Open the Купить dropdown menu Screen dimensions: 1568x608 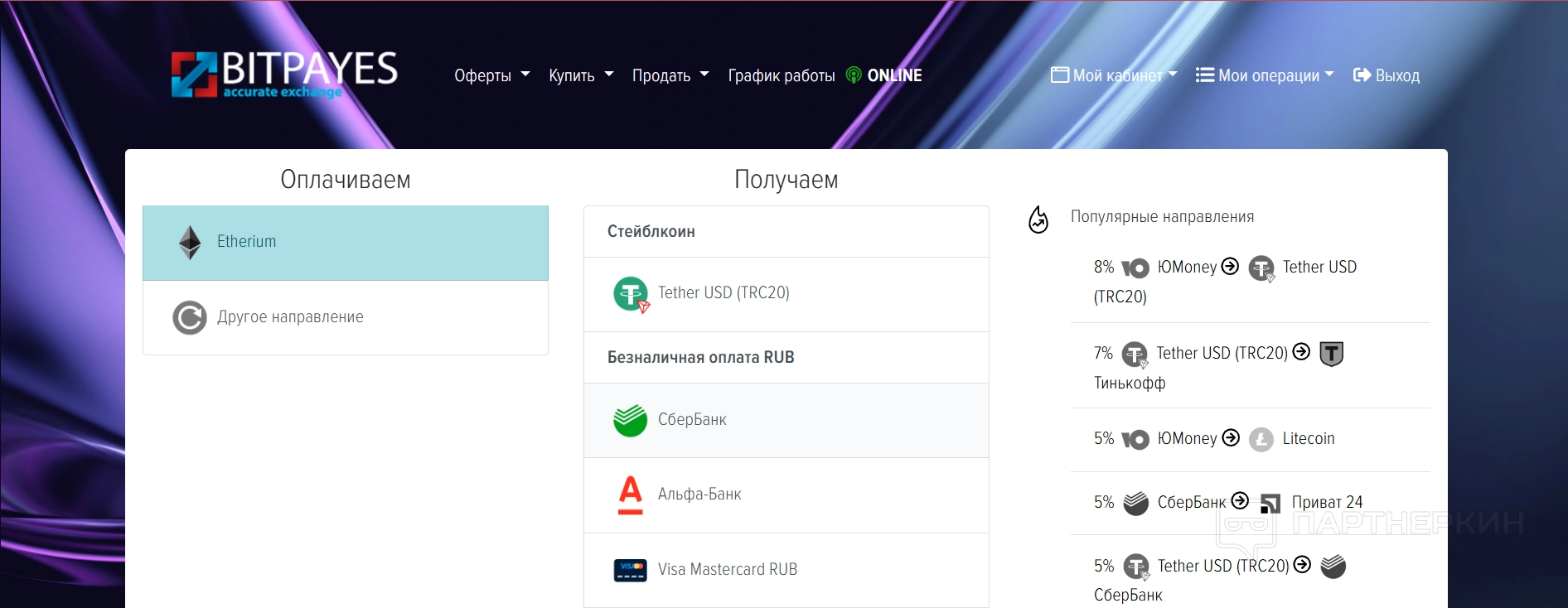(581, 75)
